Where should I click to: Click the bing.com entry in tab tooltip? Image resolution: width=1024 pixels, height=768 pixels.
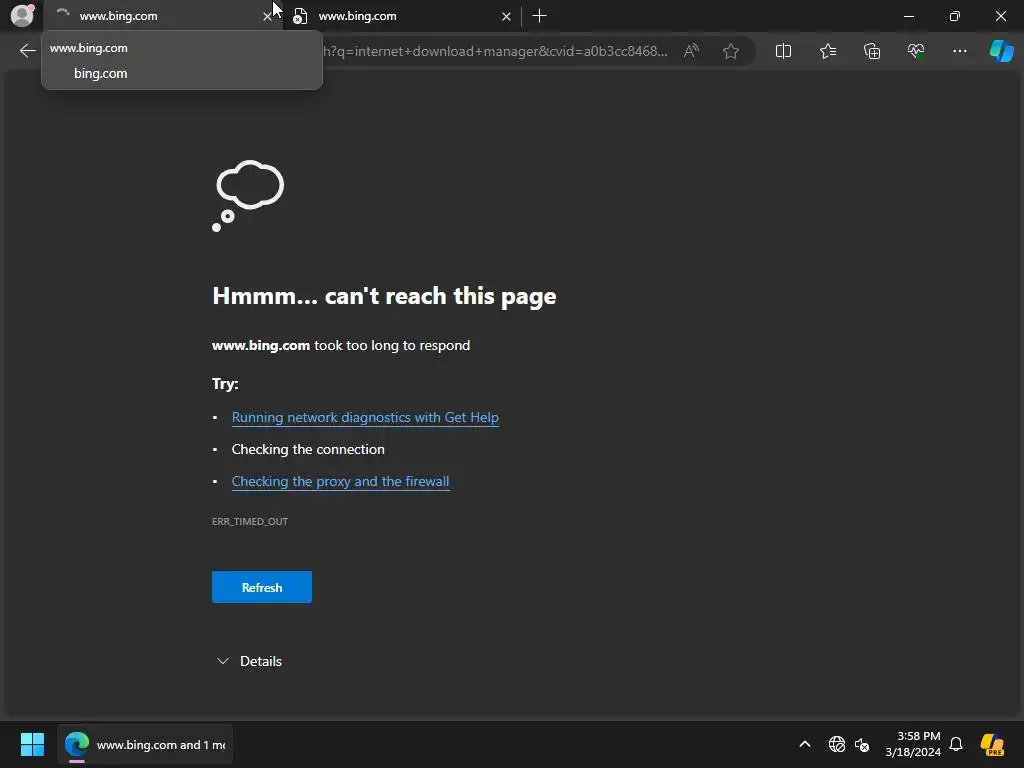101,73
